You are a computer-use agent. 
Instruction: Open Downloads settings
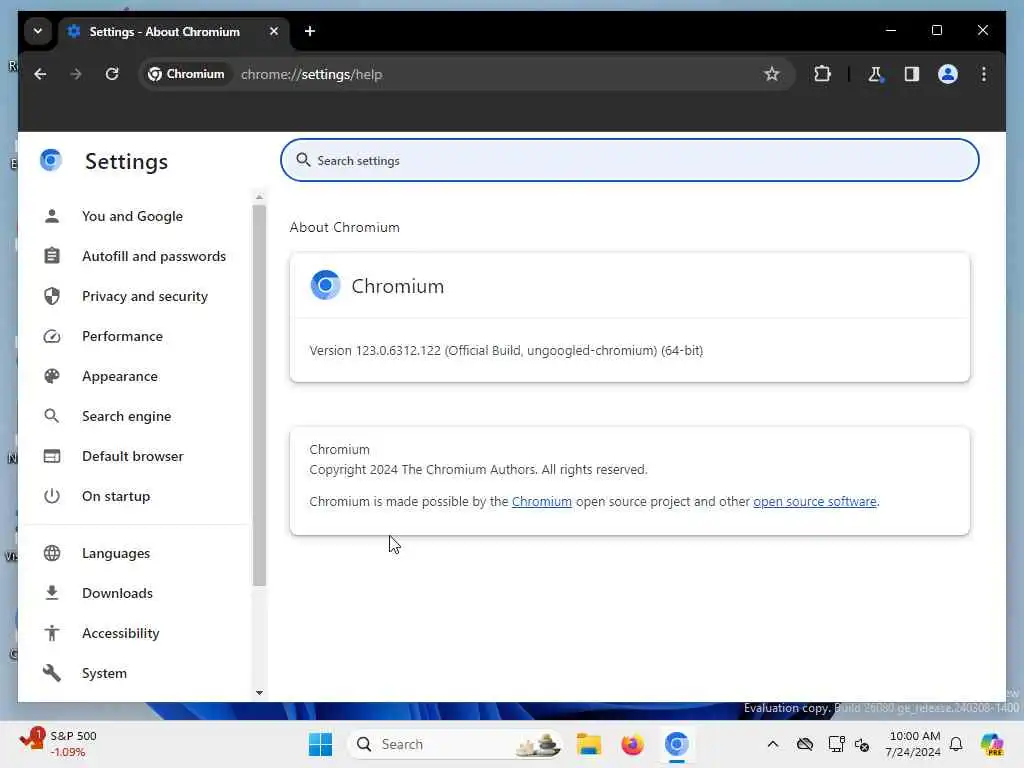point(117,593)
